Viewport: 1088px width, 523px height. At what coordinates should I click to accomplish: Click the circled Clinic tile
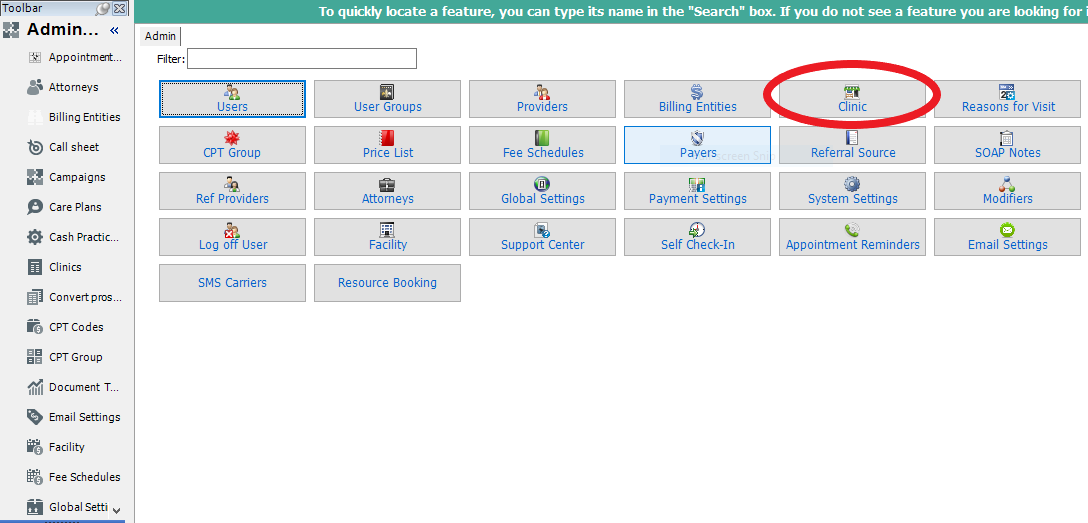[x=852, y=99]
